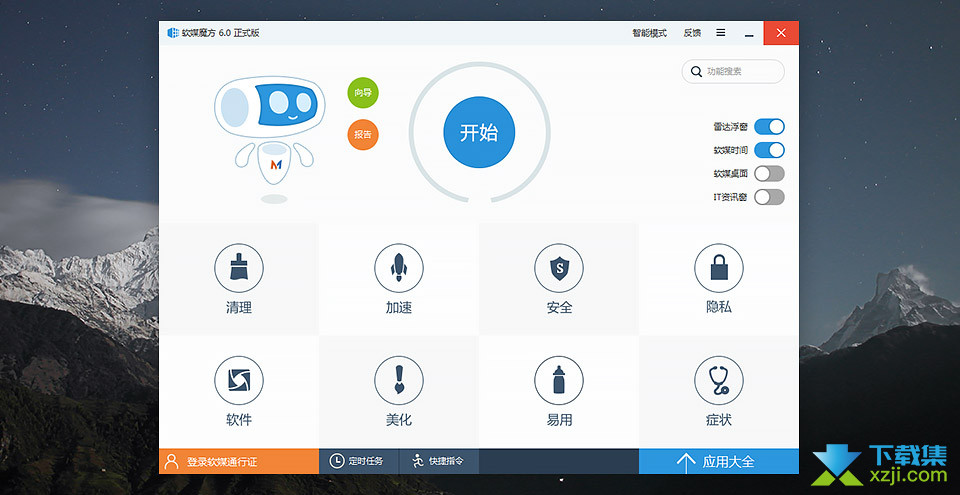Turn off the 软媒时间 switch
The image size is (960, 495).
769,150
